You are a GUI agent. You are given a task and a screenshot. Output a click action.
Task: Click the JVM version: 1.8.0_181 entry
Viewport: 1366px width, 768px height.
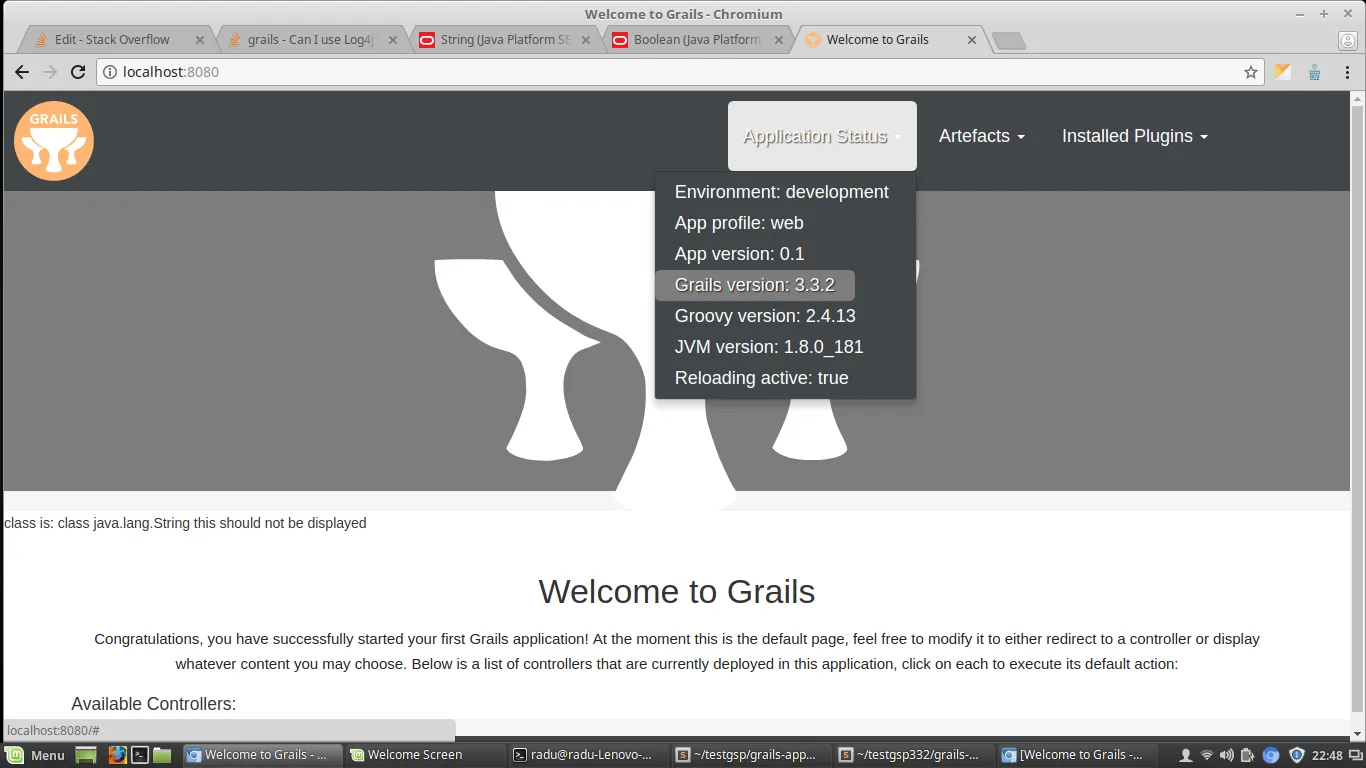point(769,347)
